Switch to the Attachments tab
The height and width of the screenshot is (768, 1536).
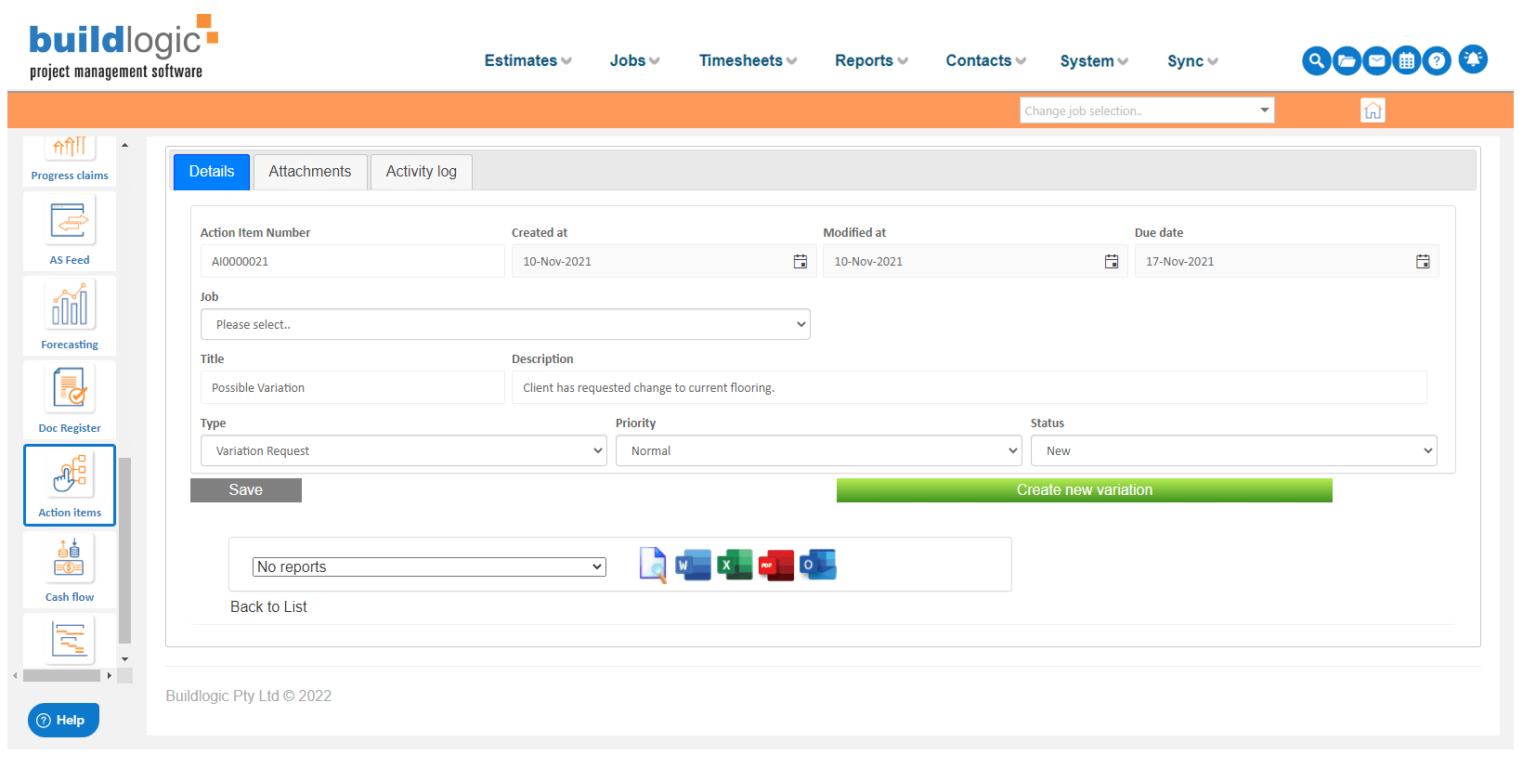pyautogui.click(x=310, y=171)
